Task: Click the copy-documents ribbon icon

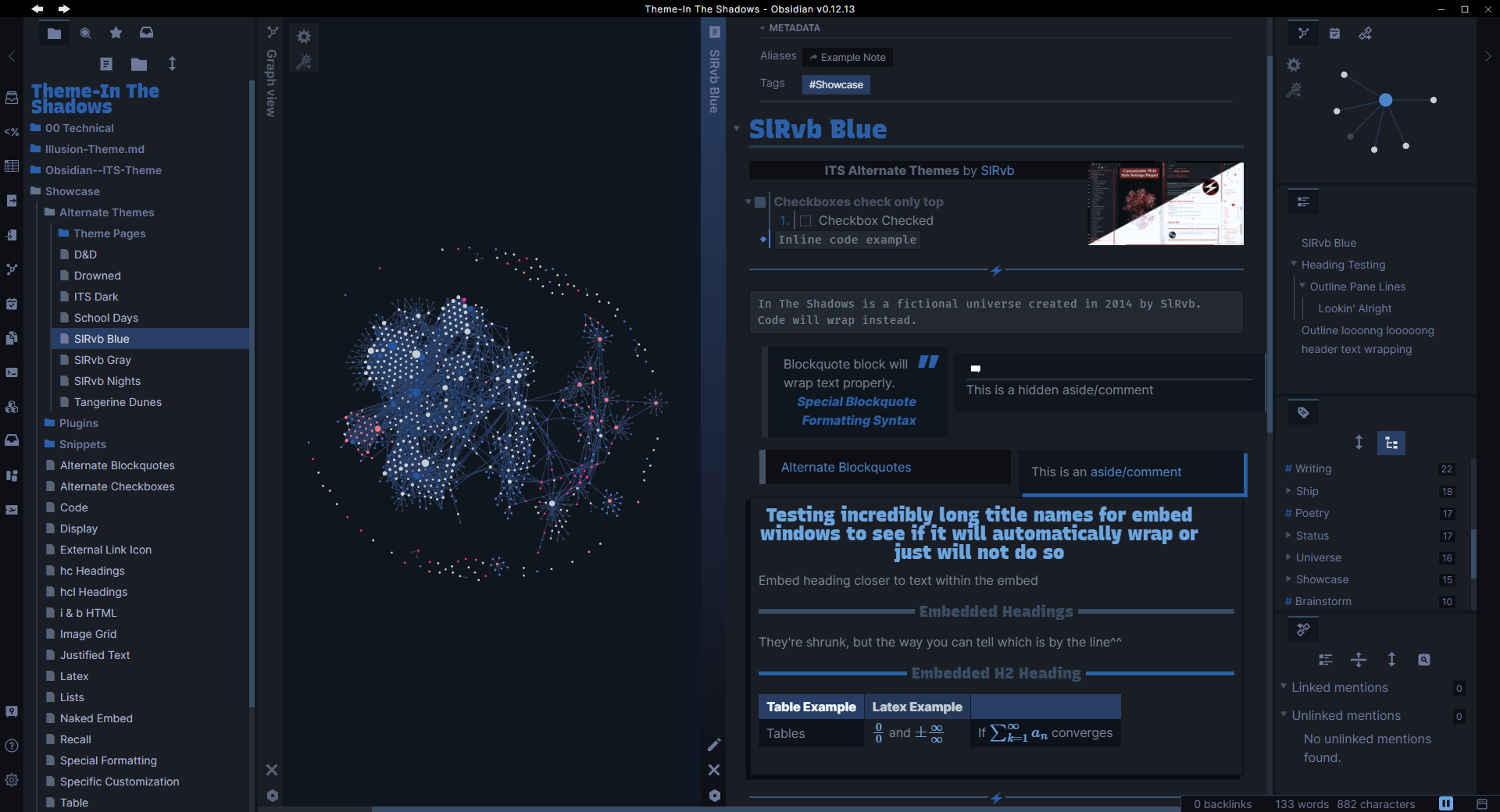Action: coord(12,338)
